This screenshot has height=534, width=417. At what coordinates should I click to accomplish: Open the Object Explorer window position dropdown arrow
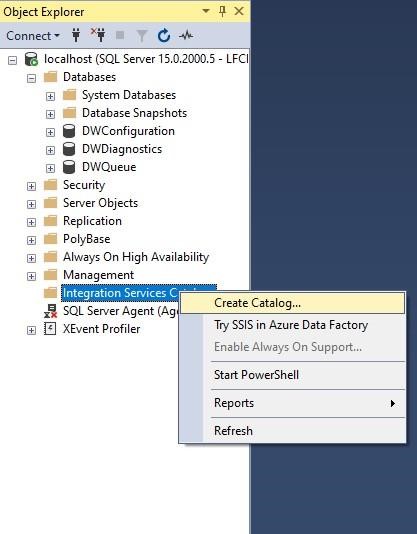(206, 11)
